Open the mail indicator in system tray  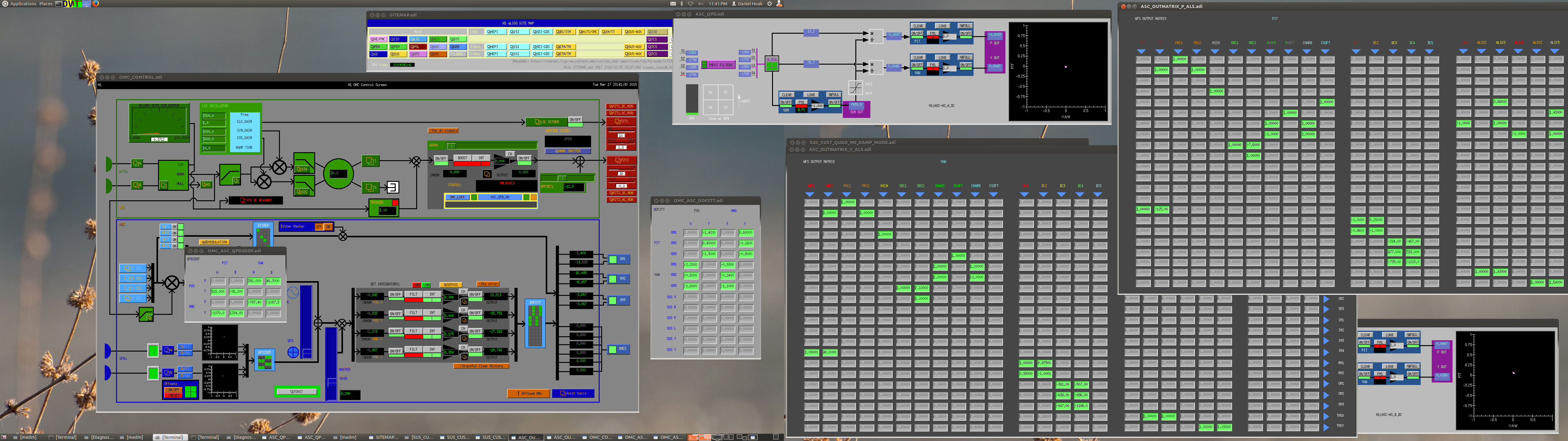click(673, 4)
